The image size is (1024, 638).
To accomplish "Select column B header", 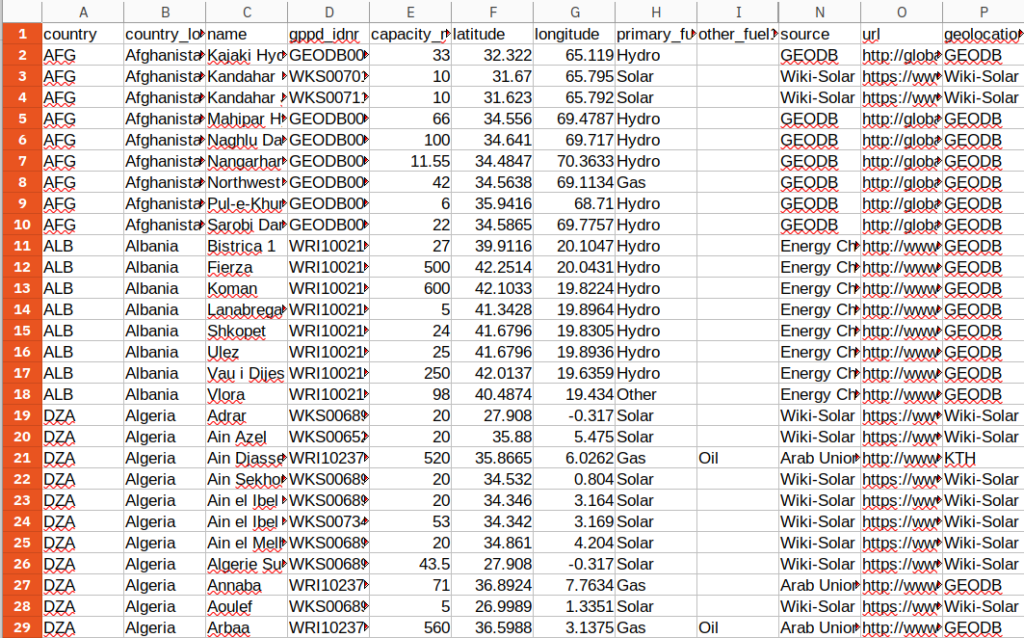I will pyautogui.click(x=165, y=12).
